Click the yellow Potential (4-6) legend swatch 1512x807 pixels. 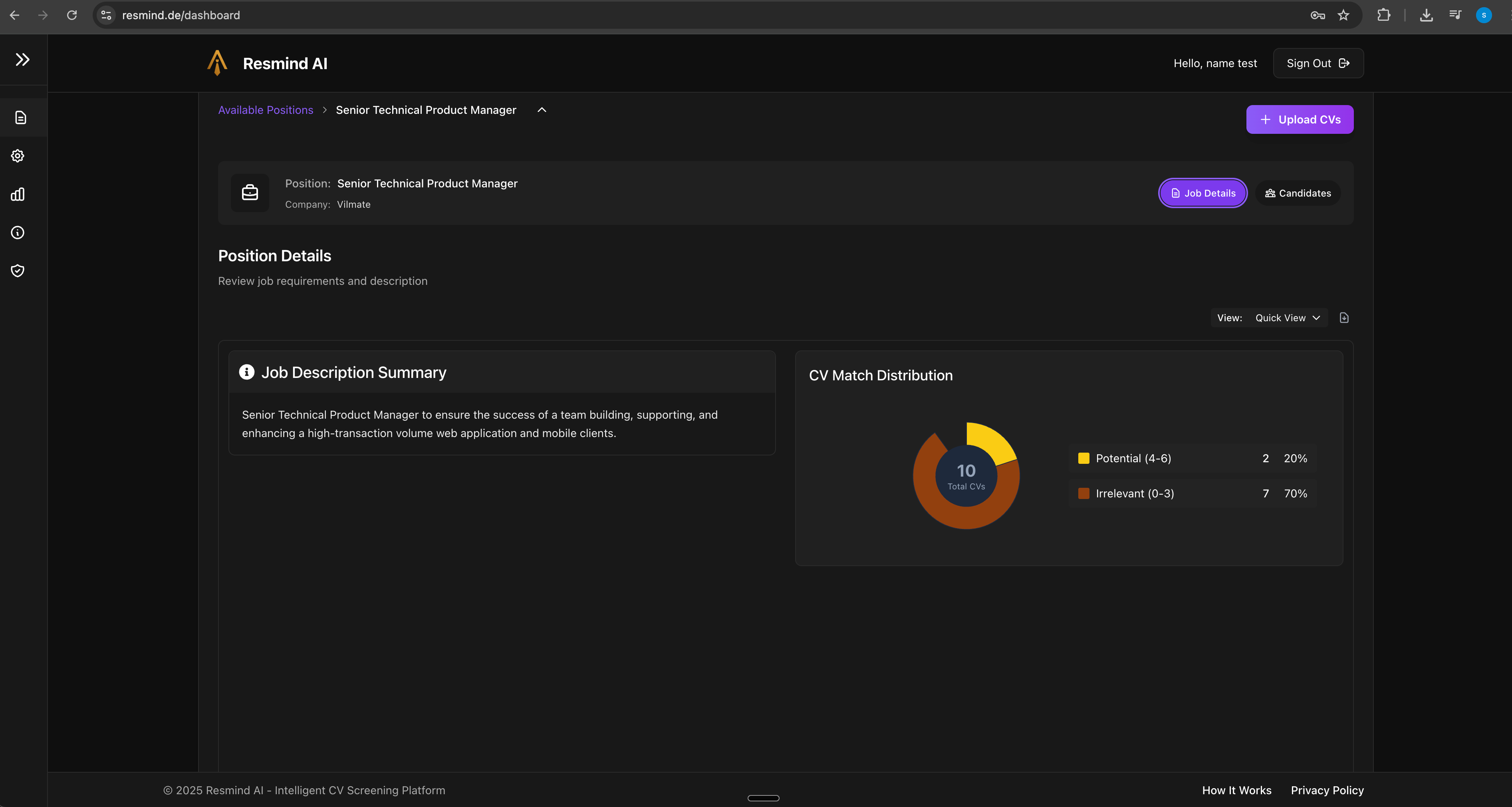pyautogui.click(x=1083, y=458)
